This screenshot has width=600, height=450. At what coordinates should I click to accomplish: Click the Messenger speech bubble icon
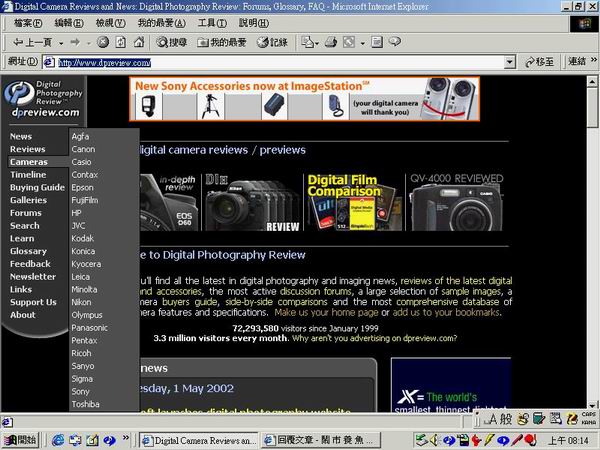click(395, 41)
